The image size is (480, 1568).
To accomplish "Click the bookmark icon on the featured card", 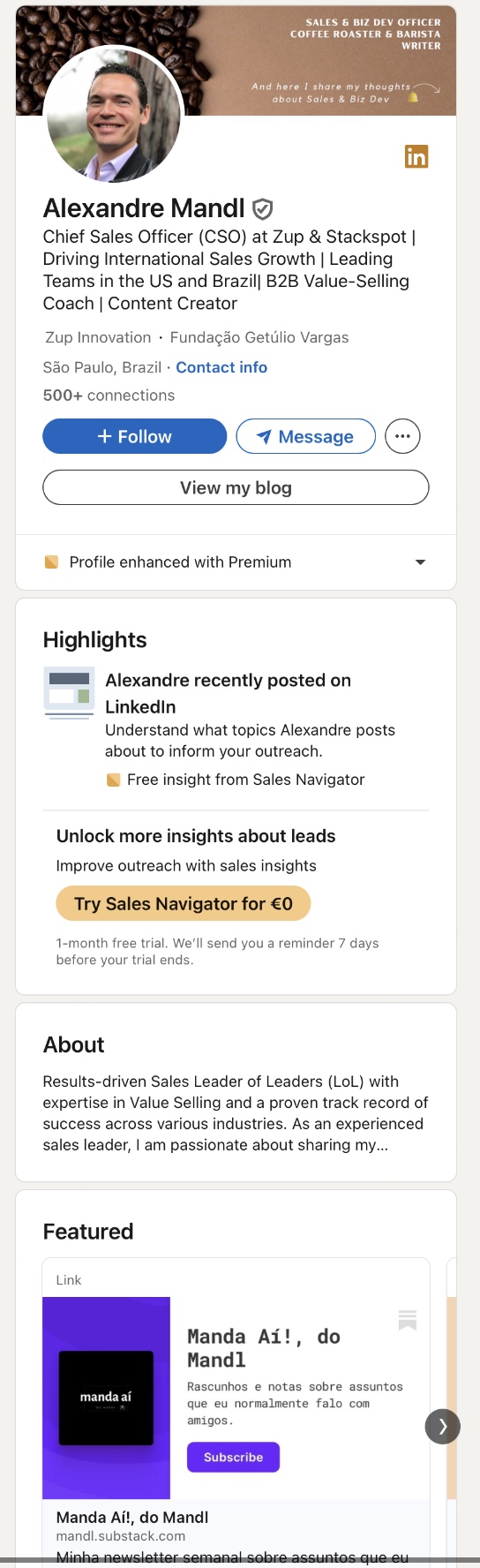I will pos(408,1320).
